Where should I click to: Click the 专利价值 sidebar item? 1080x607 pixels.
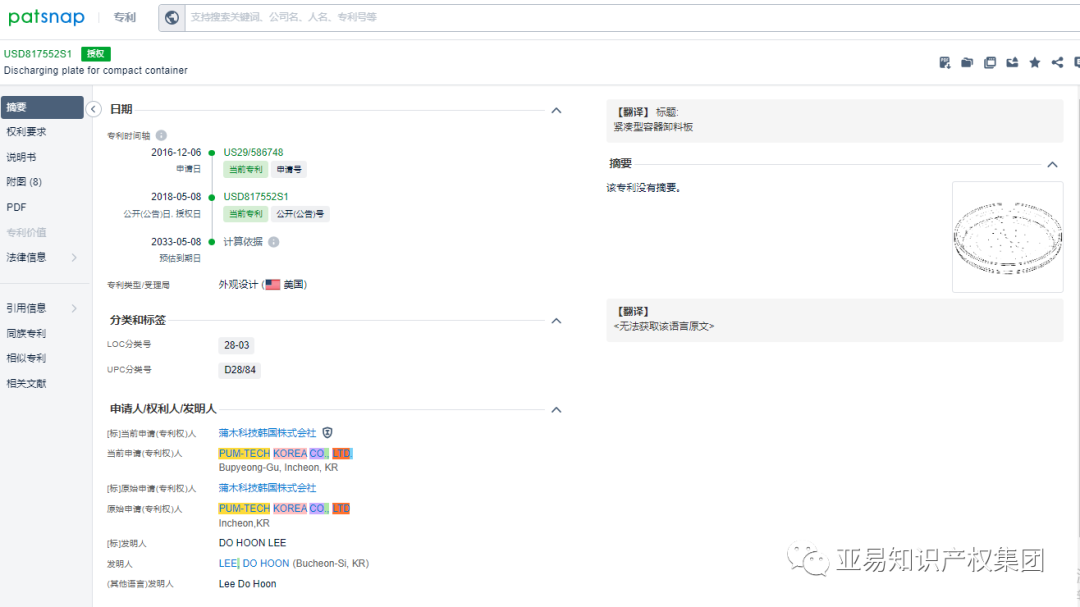coord(26,232)
